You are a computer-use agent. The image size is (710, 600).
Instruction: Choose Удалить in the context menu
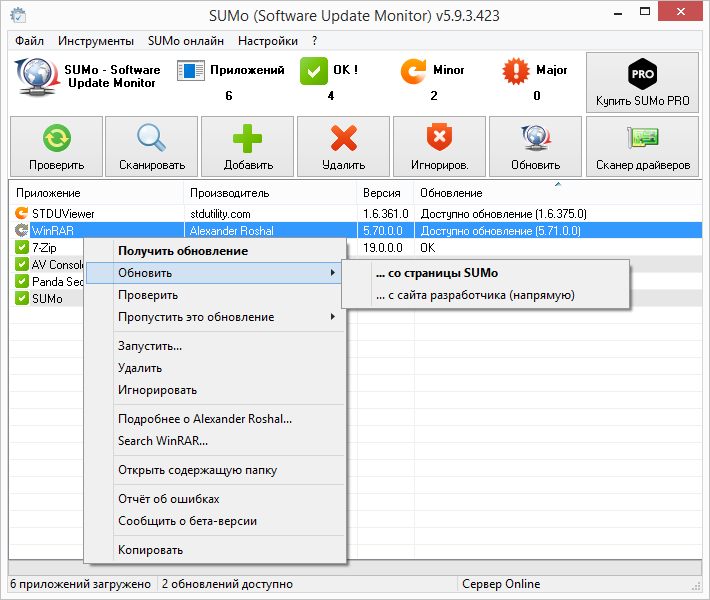click(x=216, y=368)
